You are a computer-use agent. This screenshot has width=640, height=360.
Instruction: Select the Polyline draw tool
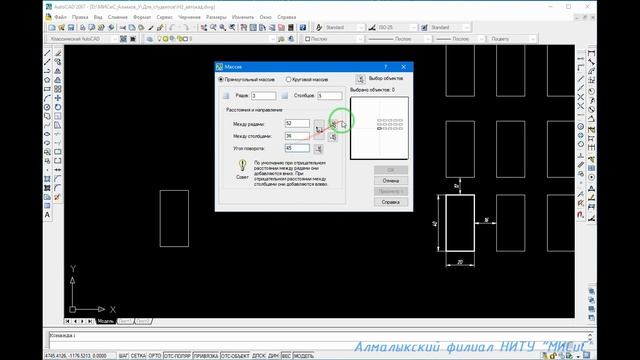[48, 71]
